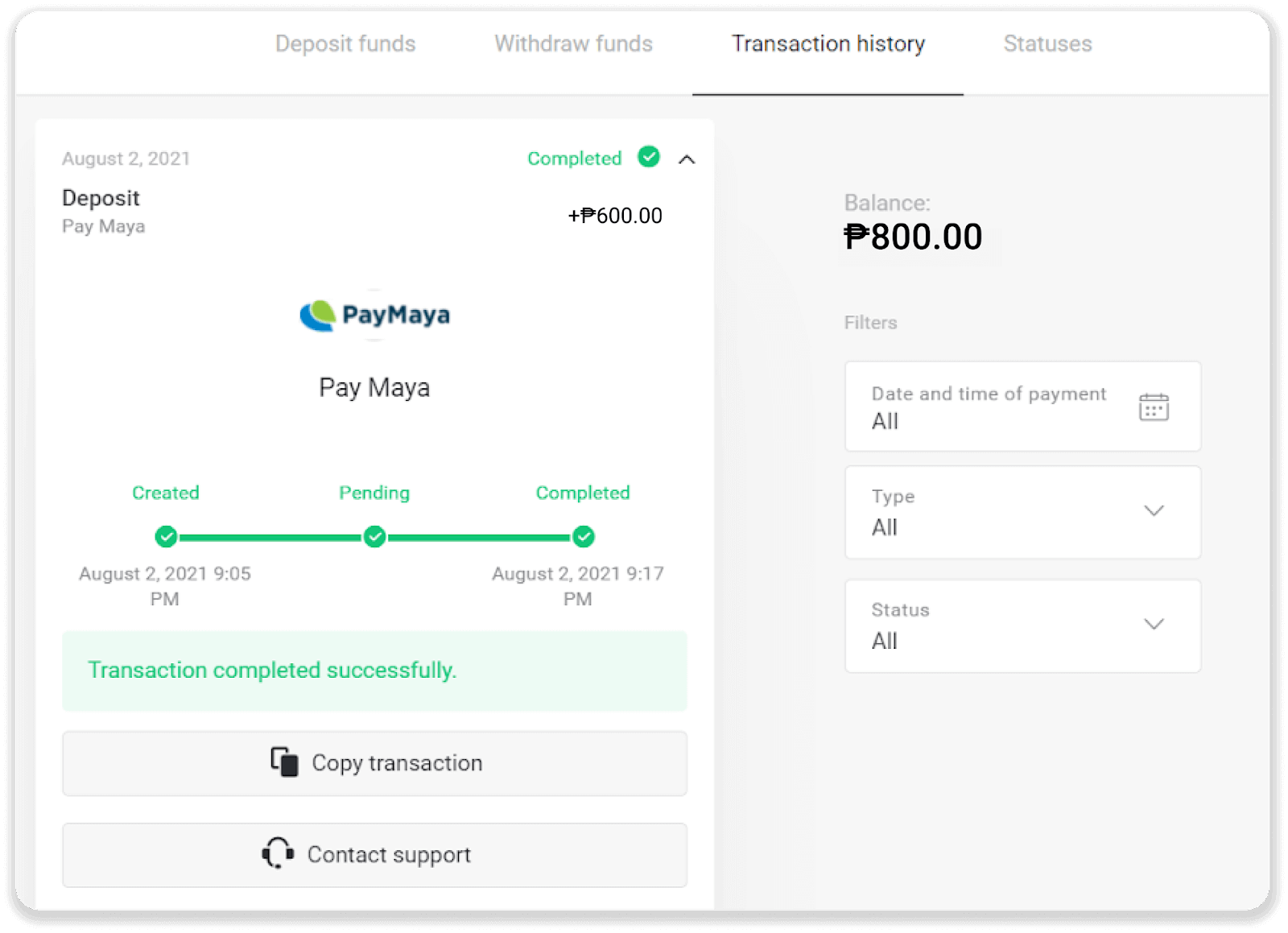Click the Transaction completed successfully banner
Viewport: 1288px width, 933px height.
pyautogui.click(x=374, y=671)
